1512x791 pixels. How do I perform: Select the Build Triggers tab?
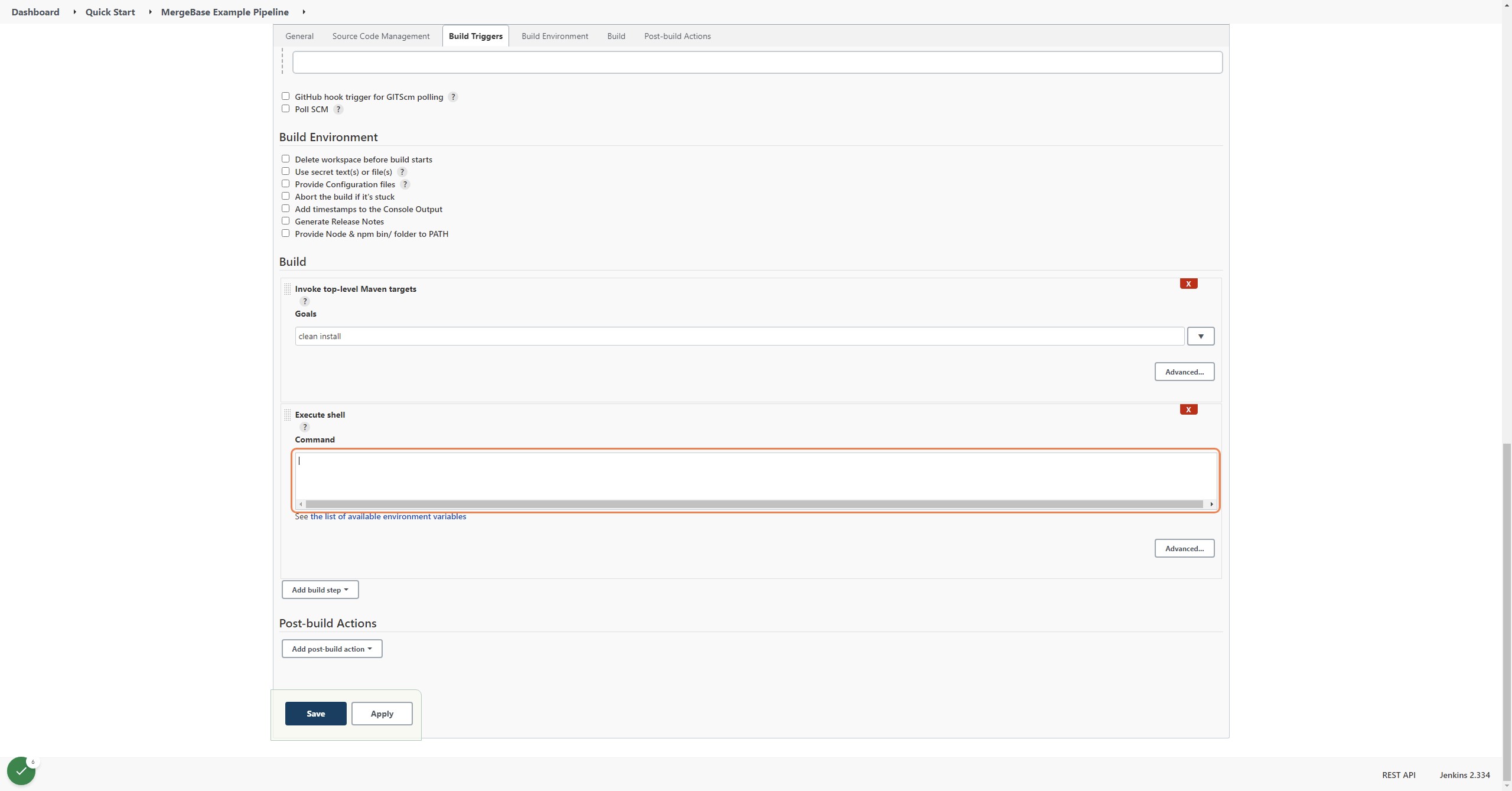pos(475,36)
